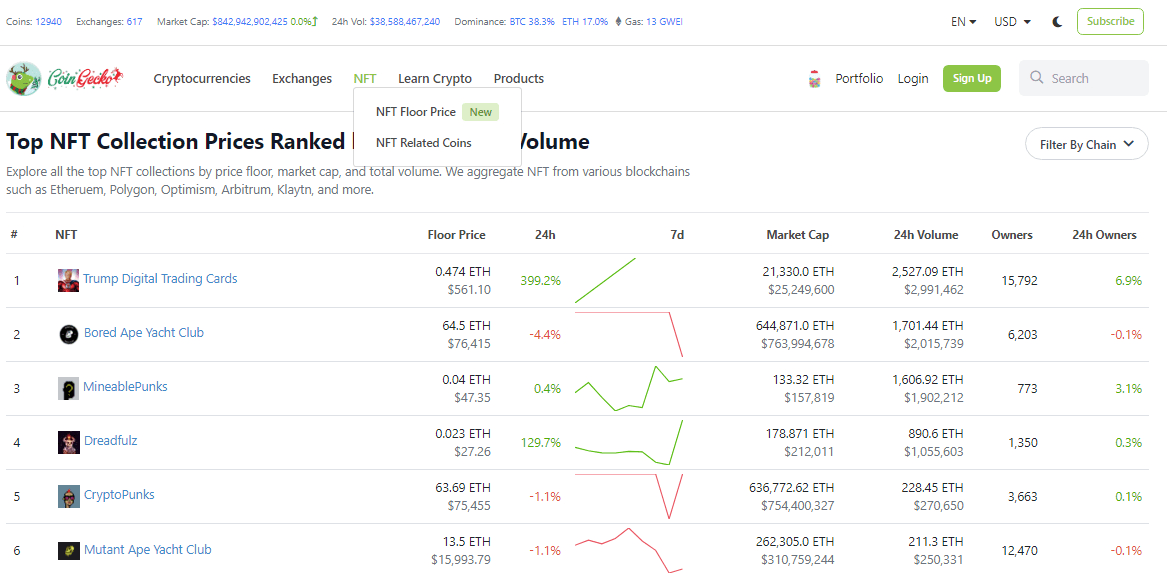
Task: Click the # rank column header
Action: [14, 235]
